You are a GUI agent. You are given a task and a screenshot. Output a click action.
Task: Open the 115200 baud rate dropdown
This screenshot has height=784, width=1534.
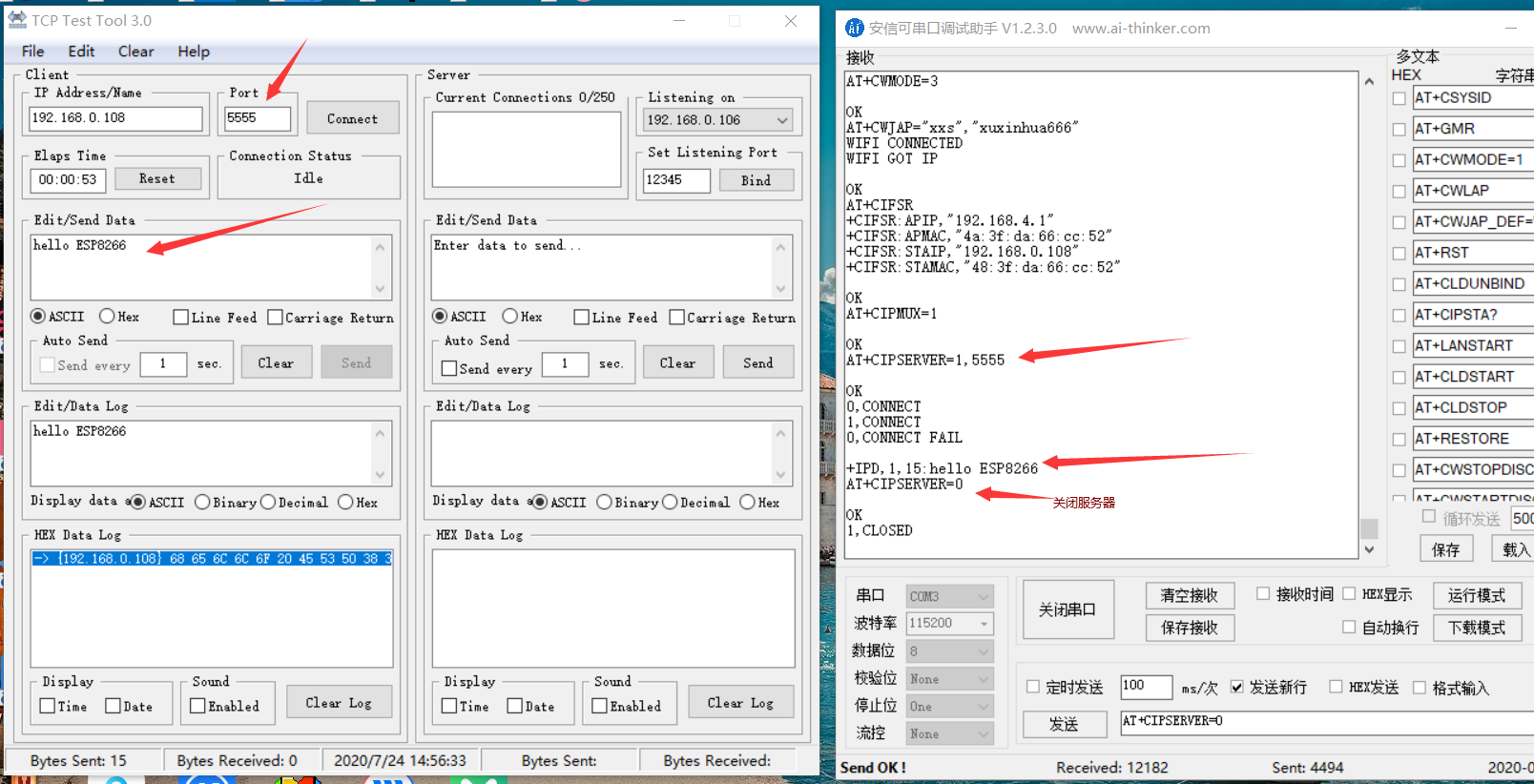click(949, 623)
